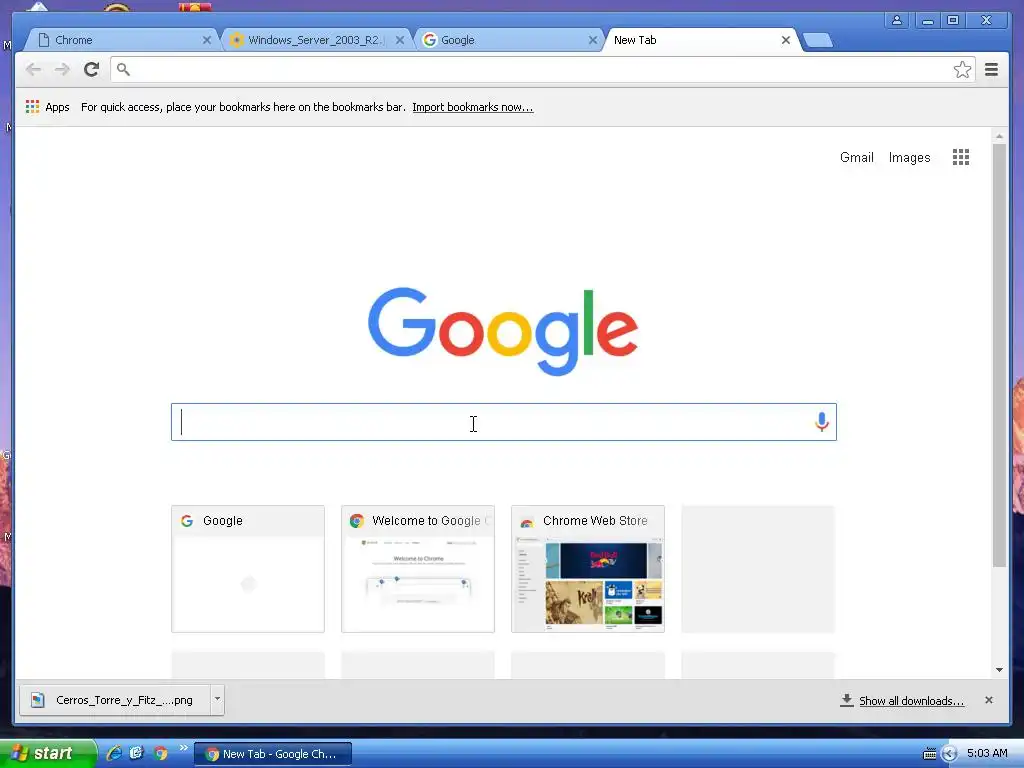Click the vertical scrollbar thumb
The image size is (1024, 768).
pos(999,356)
